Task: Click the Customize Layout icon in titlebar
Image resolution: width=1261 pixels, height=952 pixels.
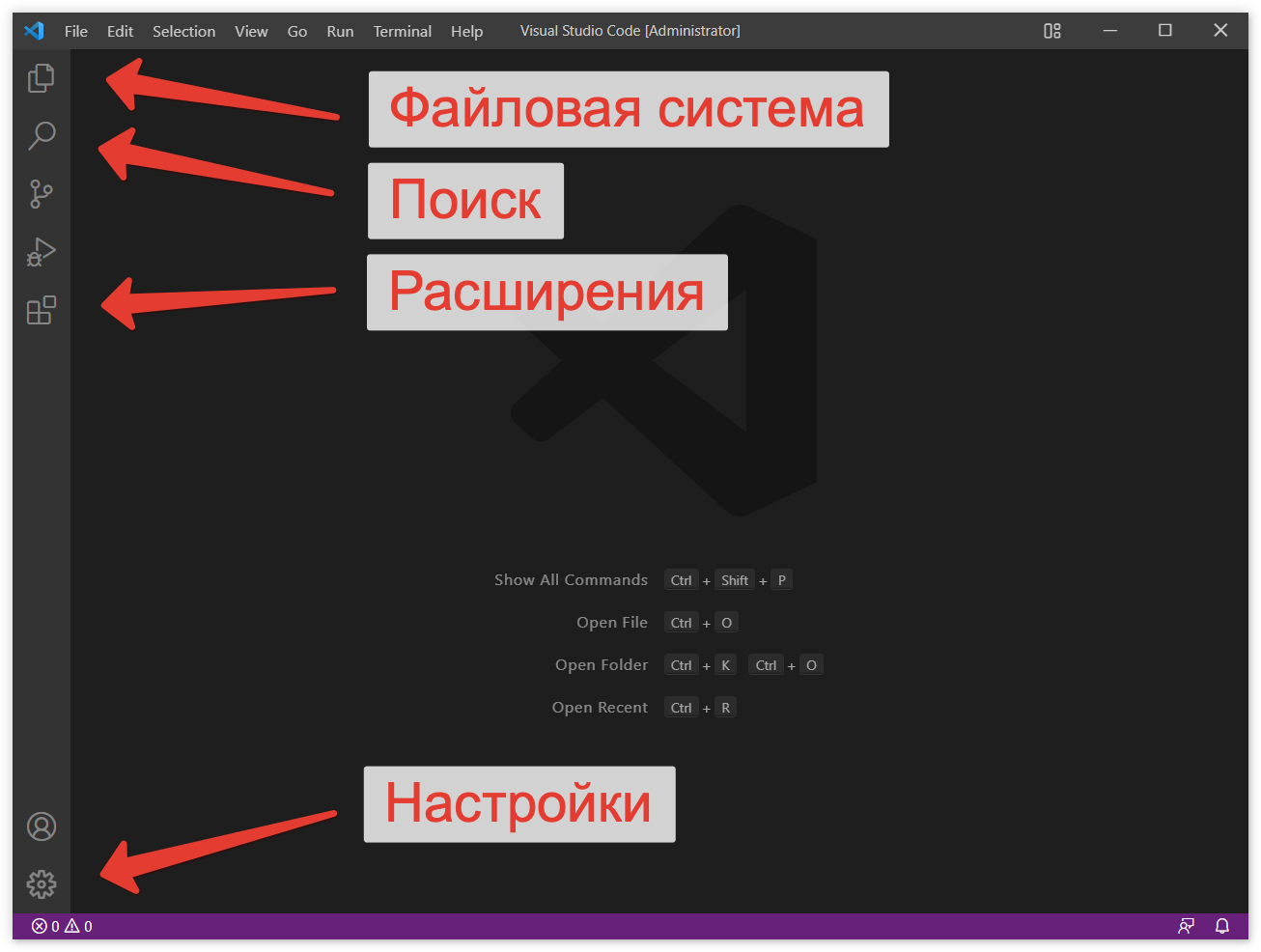Action: click(x=1051, y=30)
